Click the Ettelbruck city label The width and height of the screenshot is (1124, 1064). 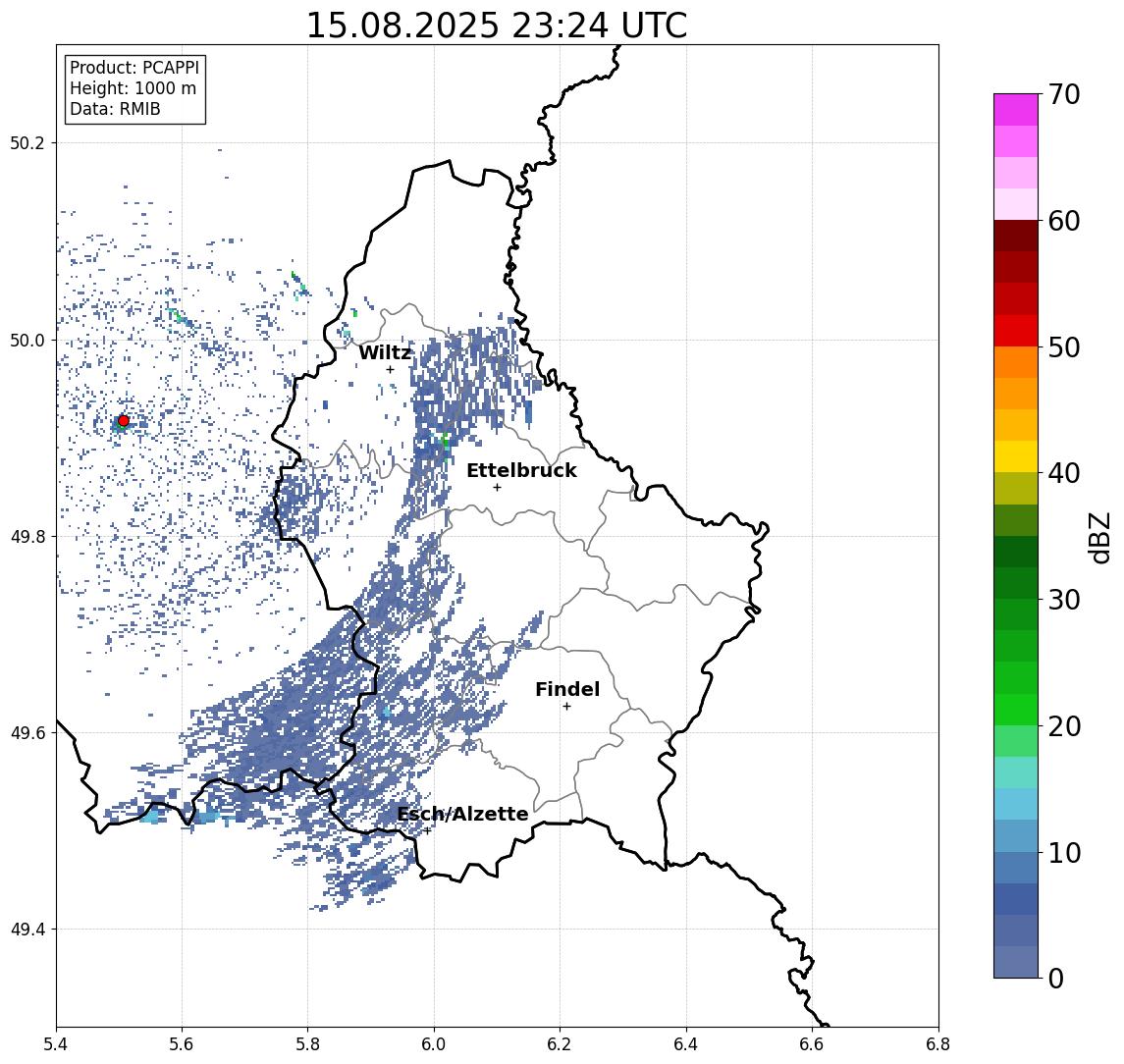(521, 470)
